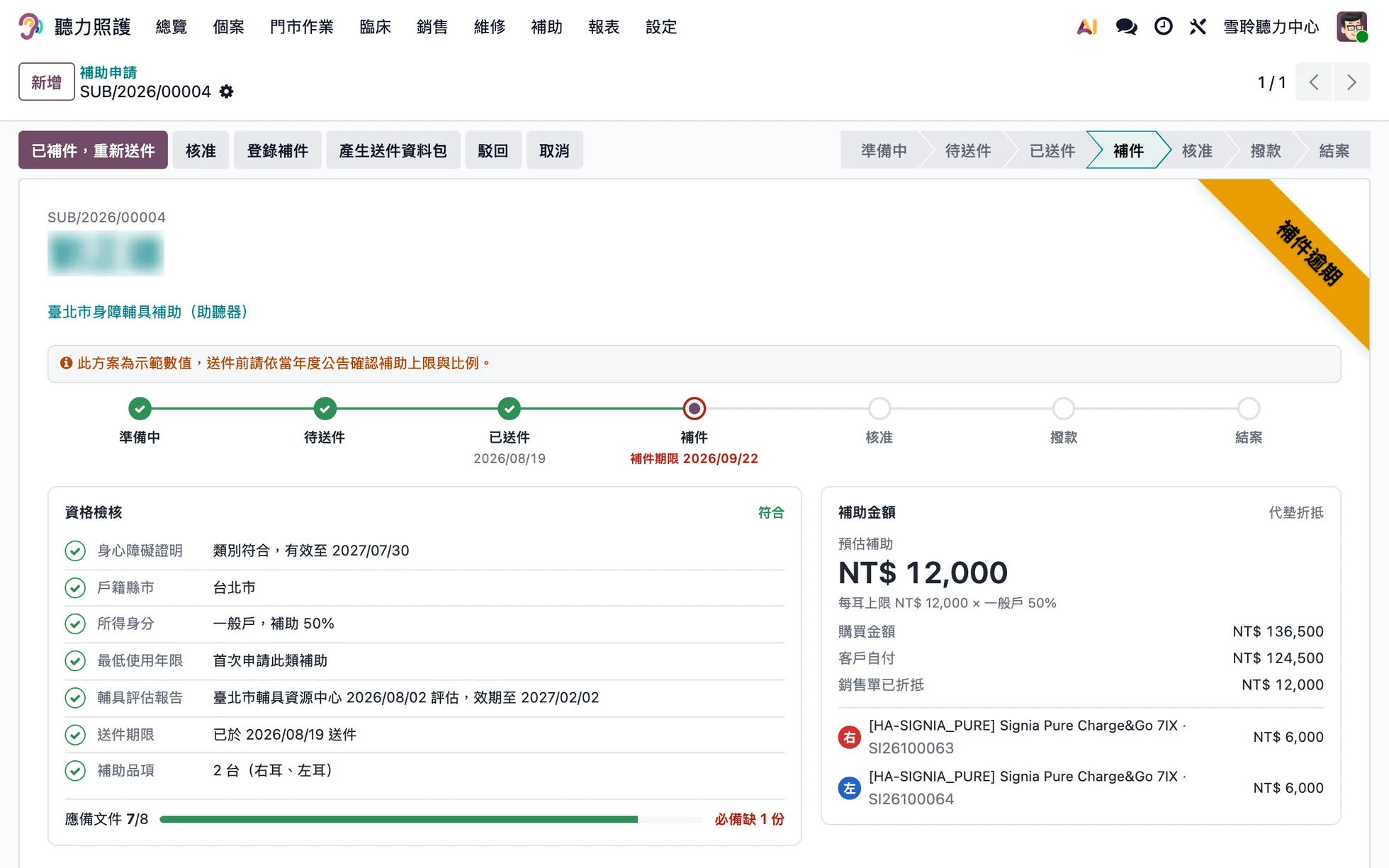This screenshot has width=1389, height=868.
Task: Open 臺北市身障輔具補助（助聽器） link
Action: pyautogui.click(x=147, y=312)
